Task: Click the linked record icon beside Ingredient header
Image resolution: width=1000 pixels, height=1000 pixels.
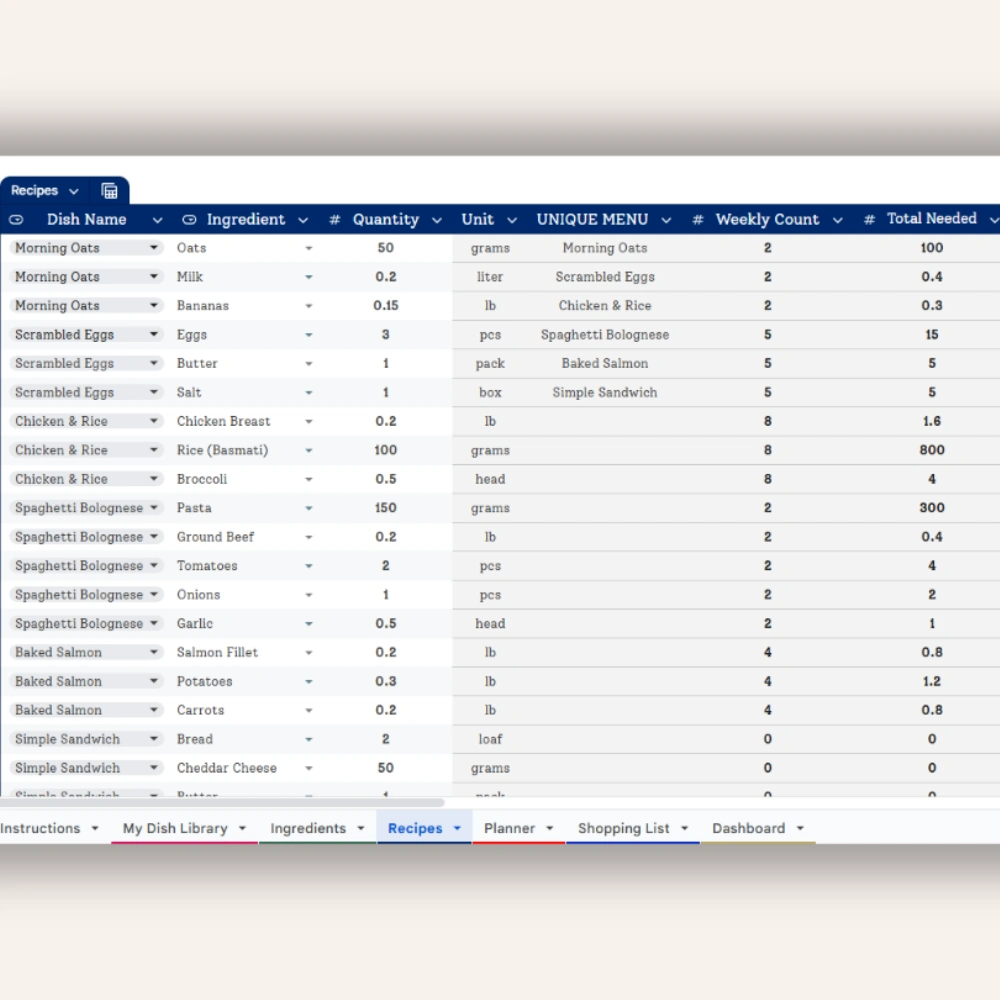Action: pyautogui.click(x=189, y=219)
